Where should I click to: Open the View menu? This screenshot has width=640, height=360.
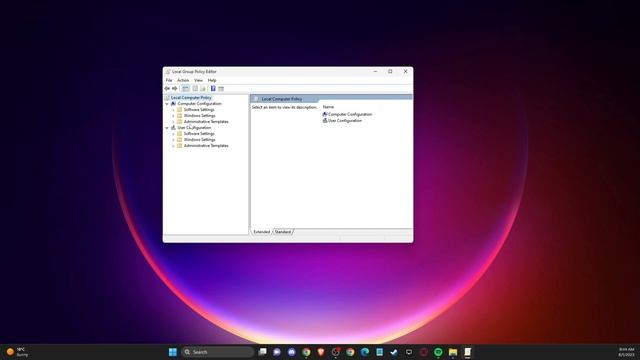[198, 80]
